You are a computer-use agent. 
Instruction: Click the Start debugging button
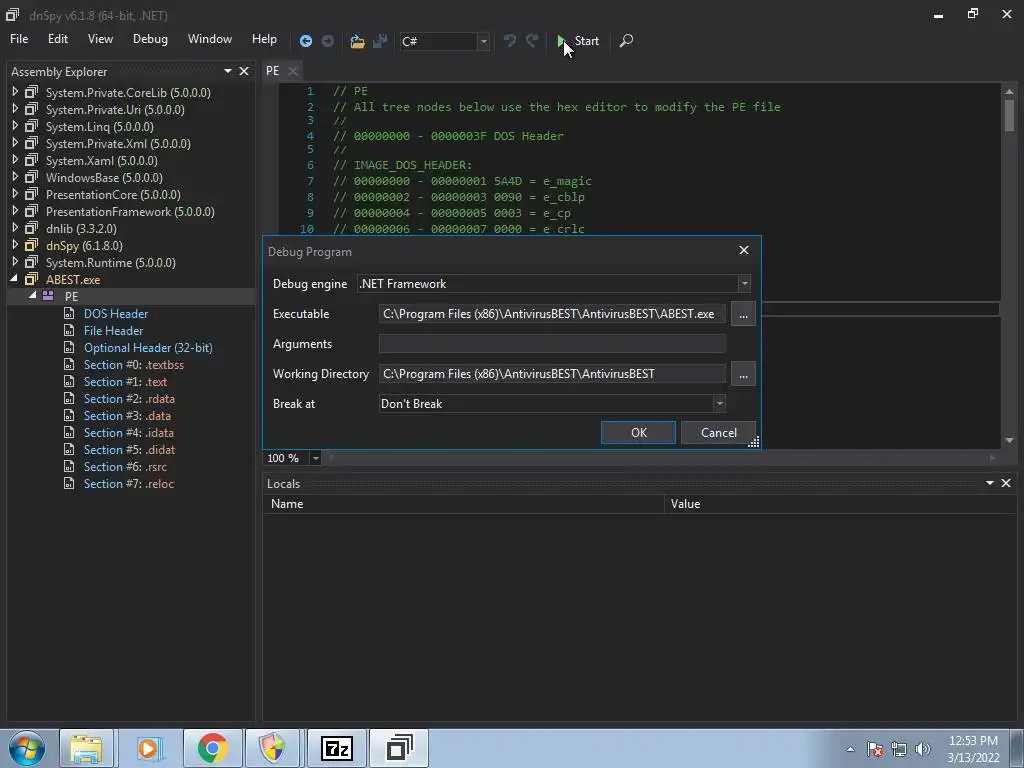(579, 41)
